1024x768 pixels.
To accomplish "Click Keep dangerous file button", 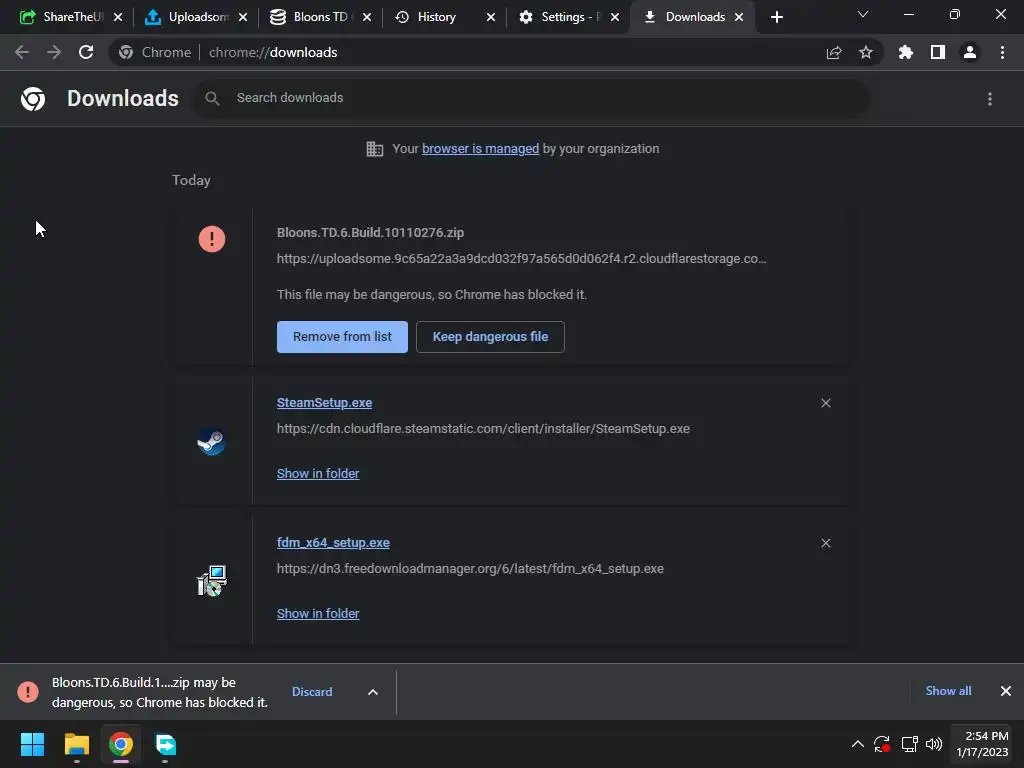I will [490, 337].
